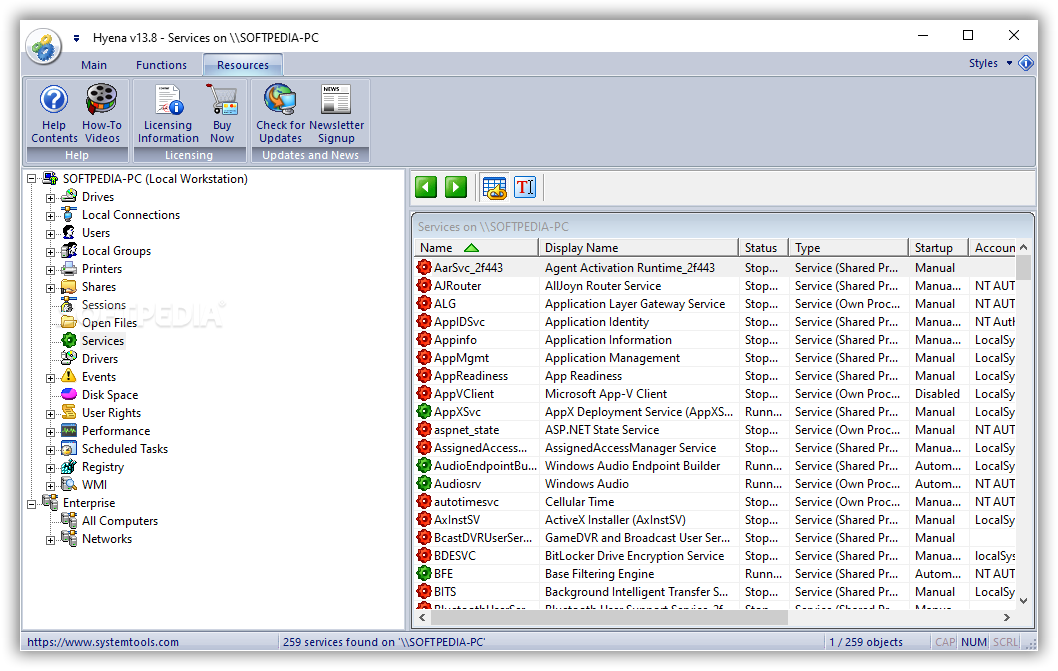Click the Disk Space pie icon
The width and height of the screenshot is (1058, 671).
[x=69, y=394]
